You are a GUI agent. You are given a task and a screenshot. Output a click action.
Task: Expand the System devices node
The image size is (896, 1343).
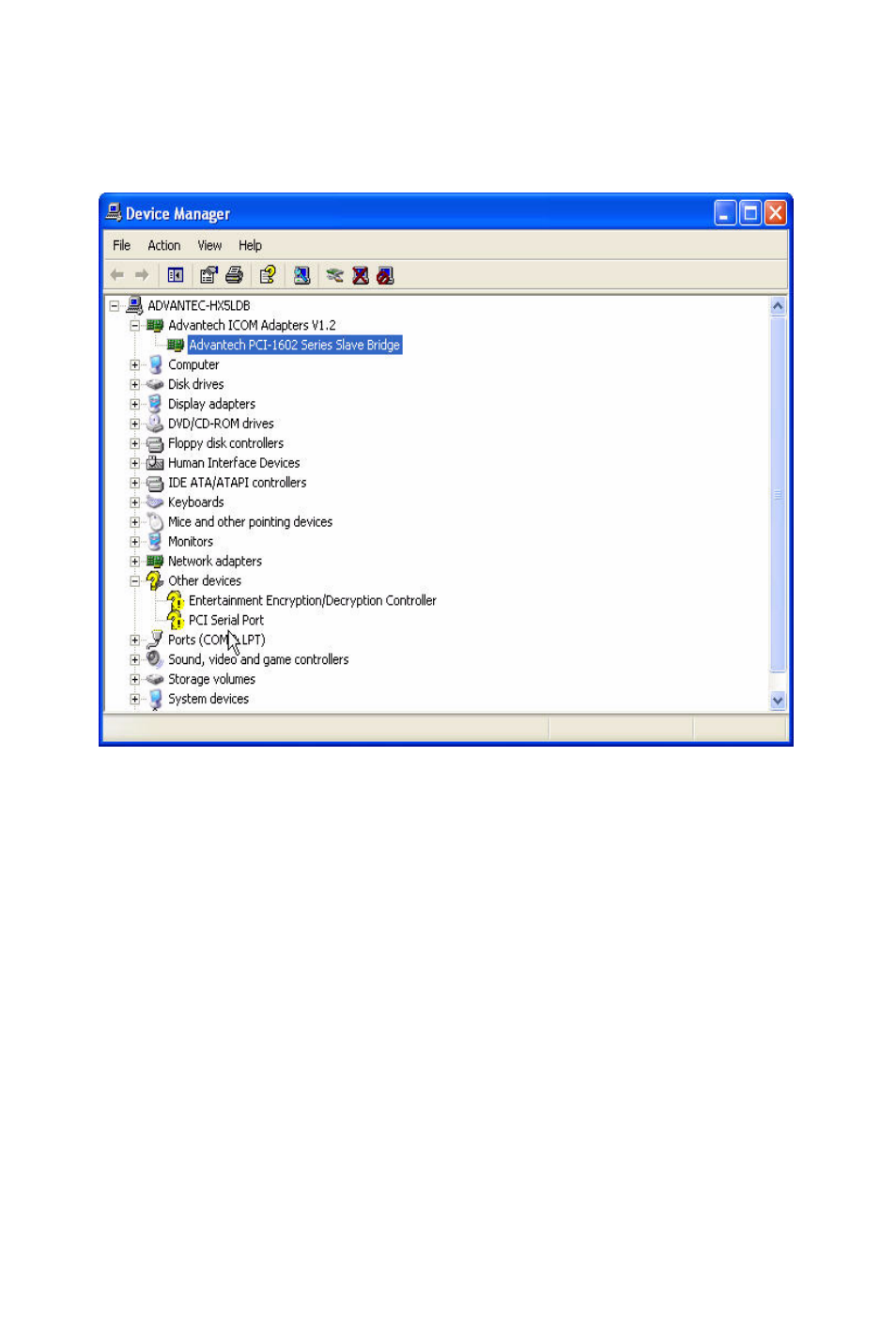click(135, 700)
